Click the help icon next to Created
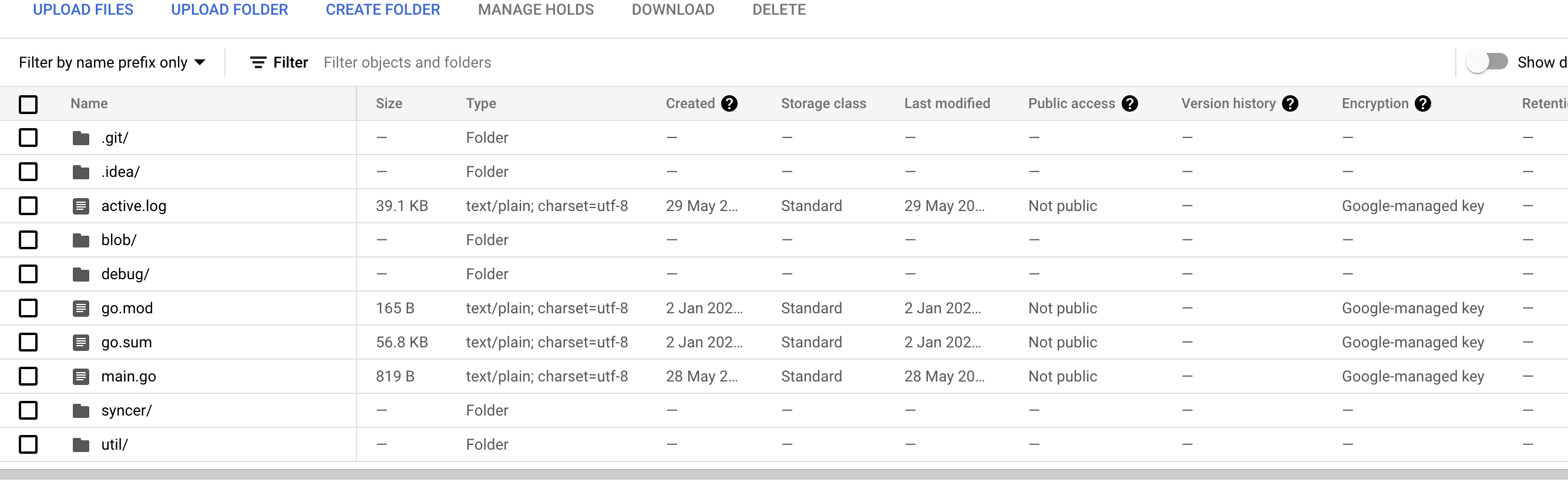The height and width of the screenshot is (482, 1568). tap(729, 103)
